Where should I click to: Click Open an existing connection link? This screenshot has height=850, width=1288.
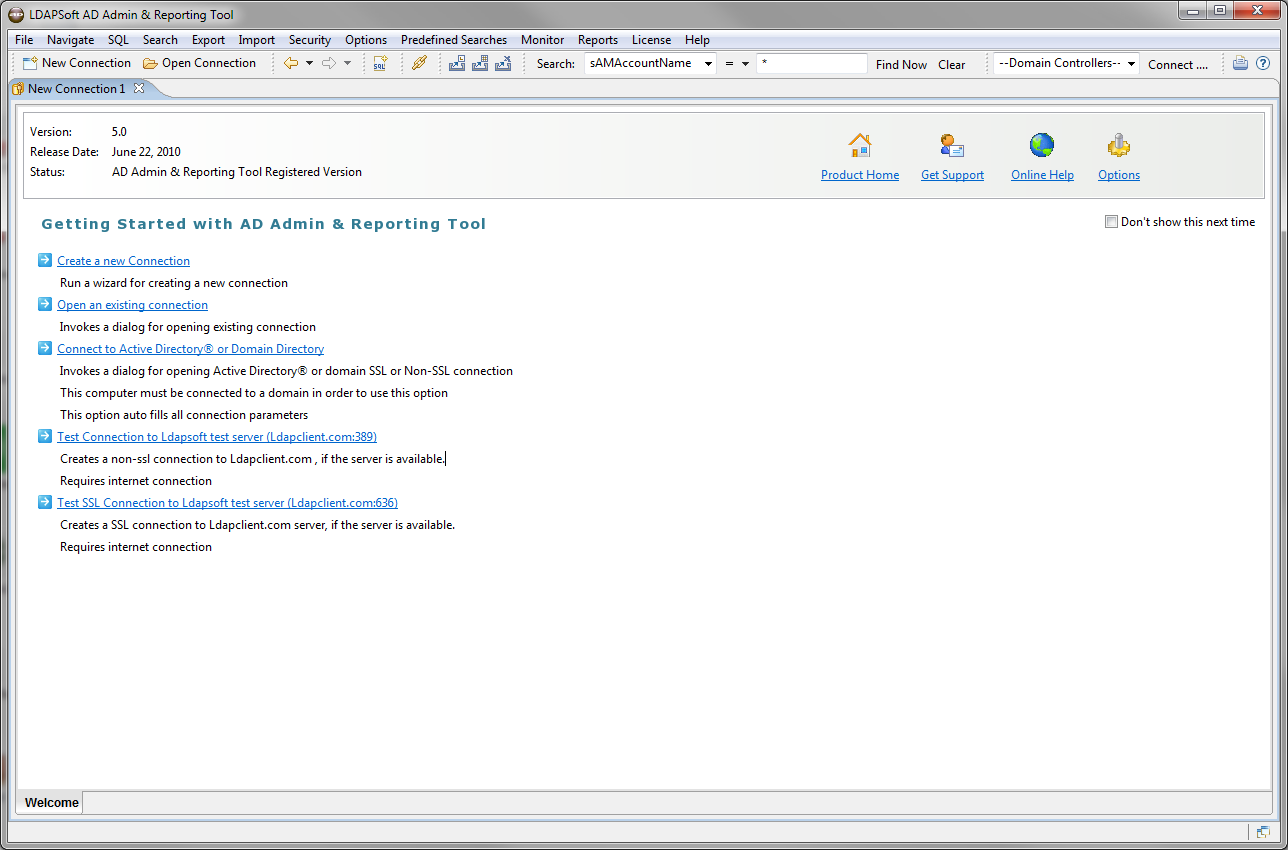[x=132, y=305]
